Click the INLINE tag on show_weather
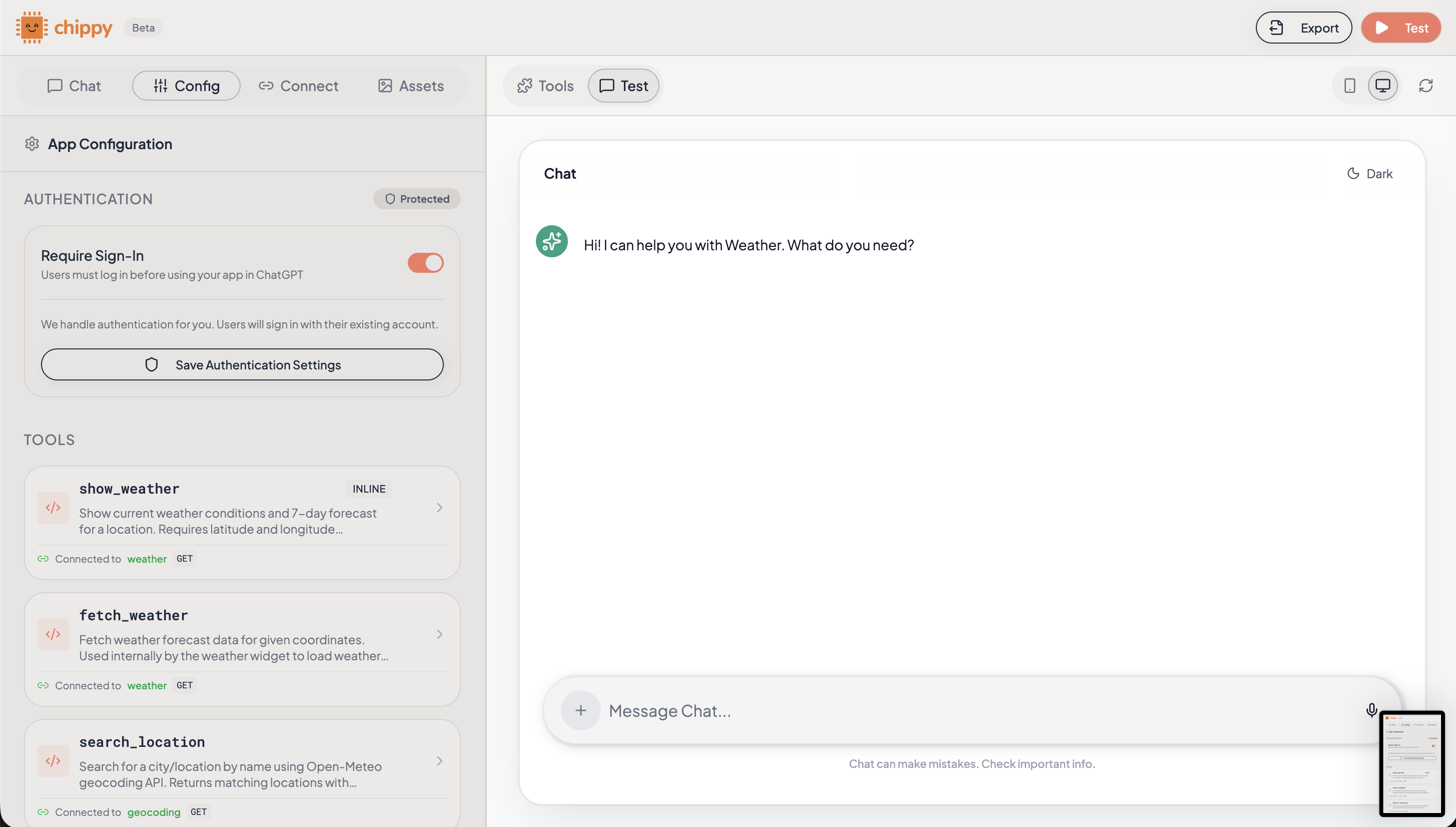 pyautogui.click(x=369, y=489)
